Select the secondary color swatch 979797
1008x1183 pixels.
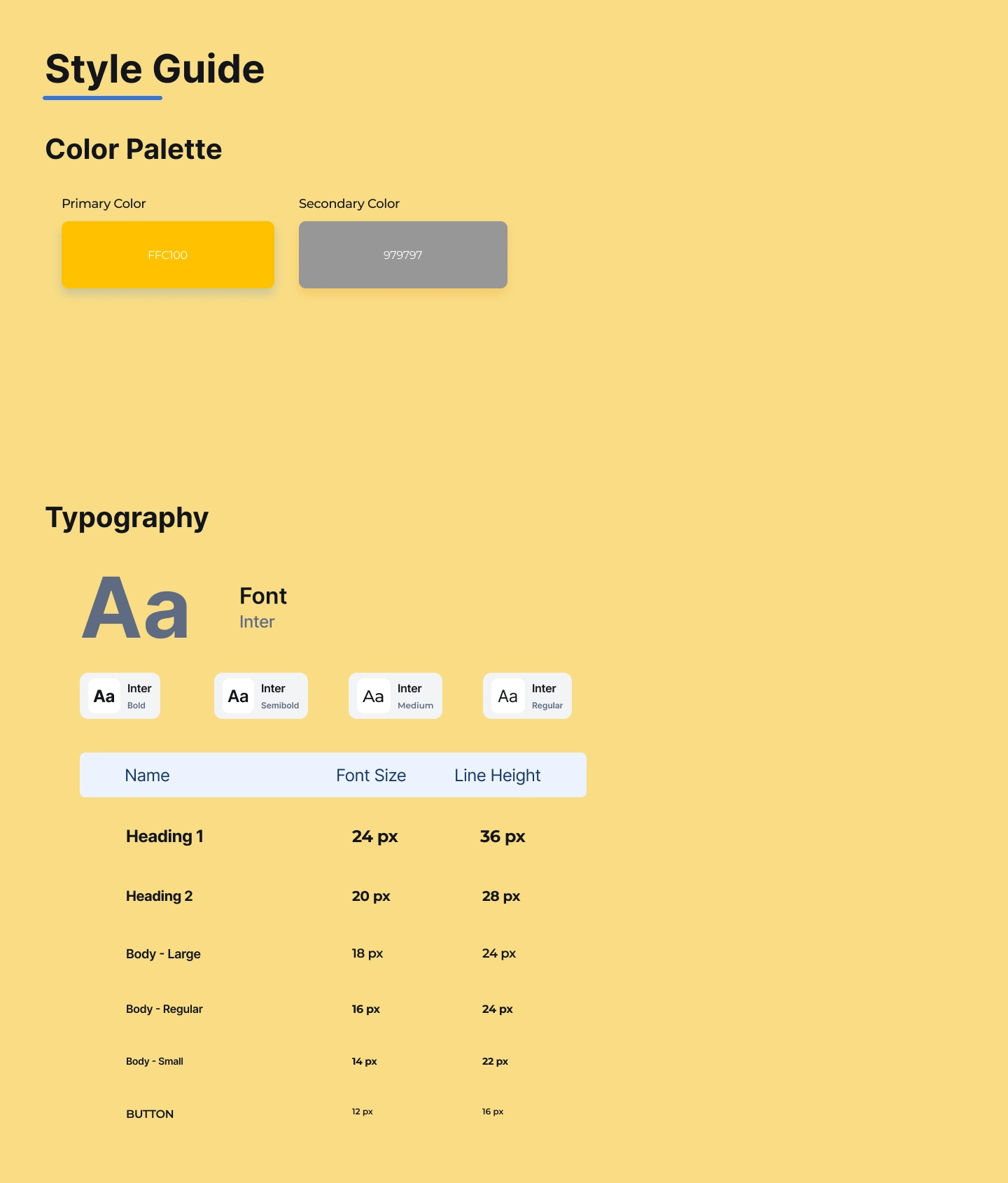point(403,255)
